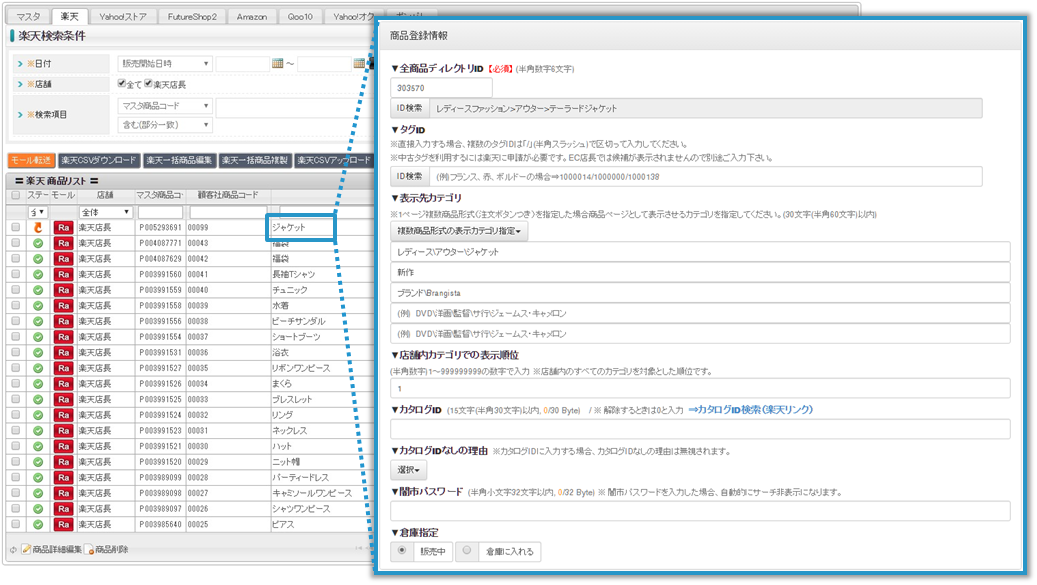Open the start-date calendar picker icon
The image size is (1037, 585).
coord(278,63)
